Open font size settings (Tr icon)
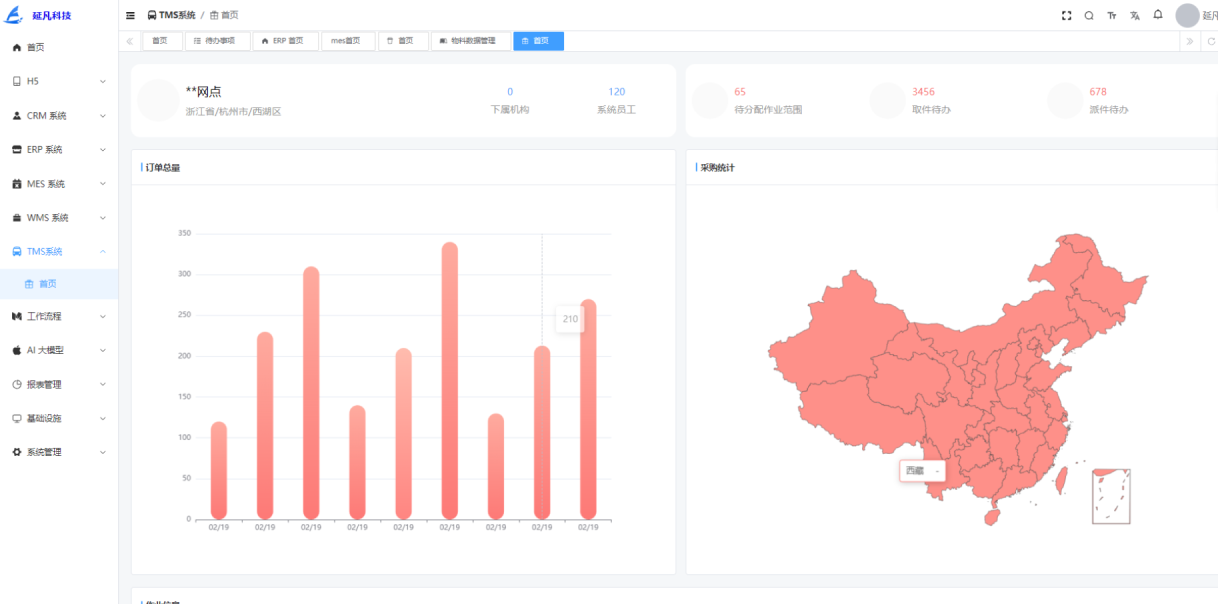1218x604 pixels. pos(1112,15)
